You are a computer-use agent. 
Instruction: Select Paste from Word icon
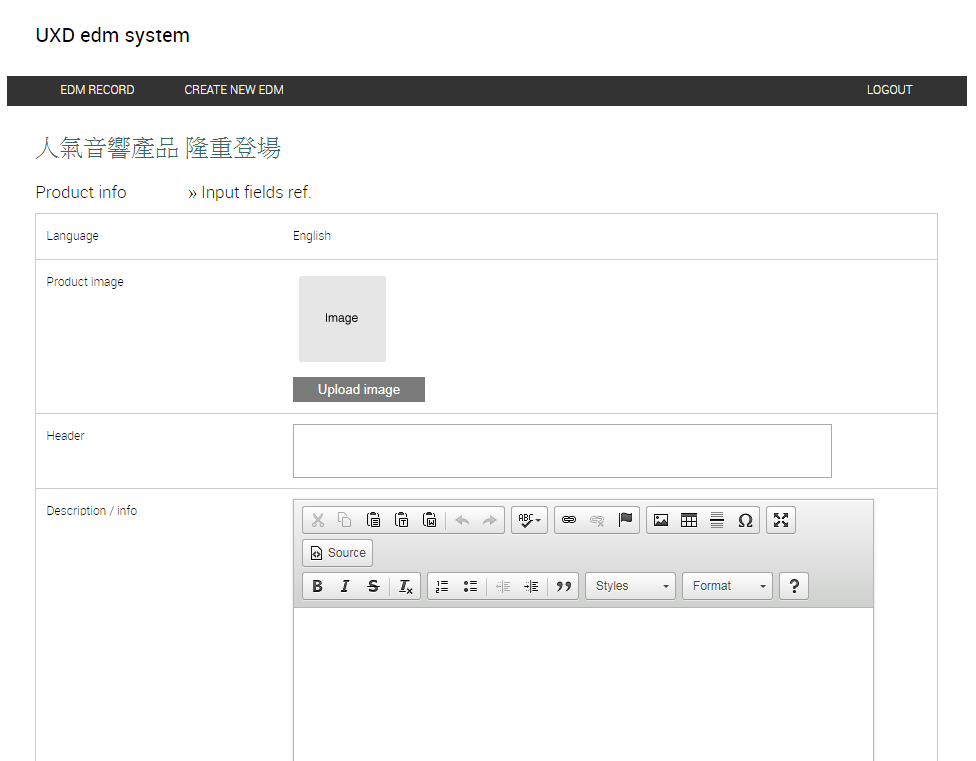coord(429,520)
